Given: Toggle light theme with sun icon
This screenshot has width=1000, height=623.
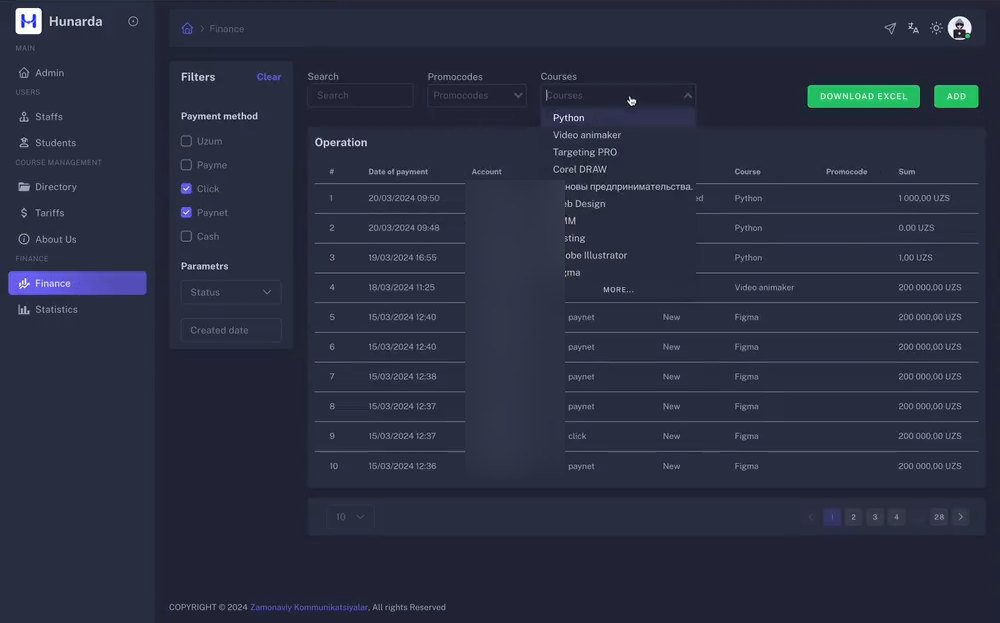Looking at the screenshot, I should click(936, 28).
